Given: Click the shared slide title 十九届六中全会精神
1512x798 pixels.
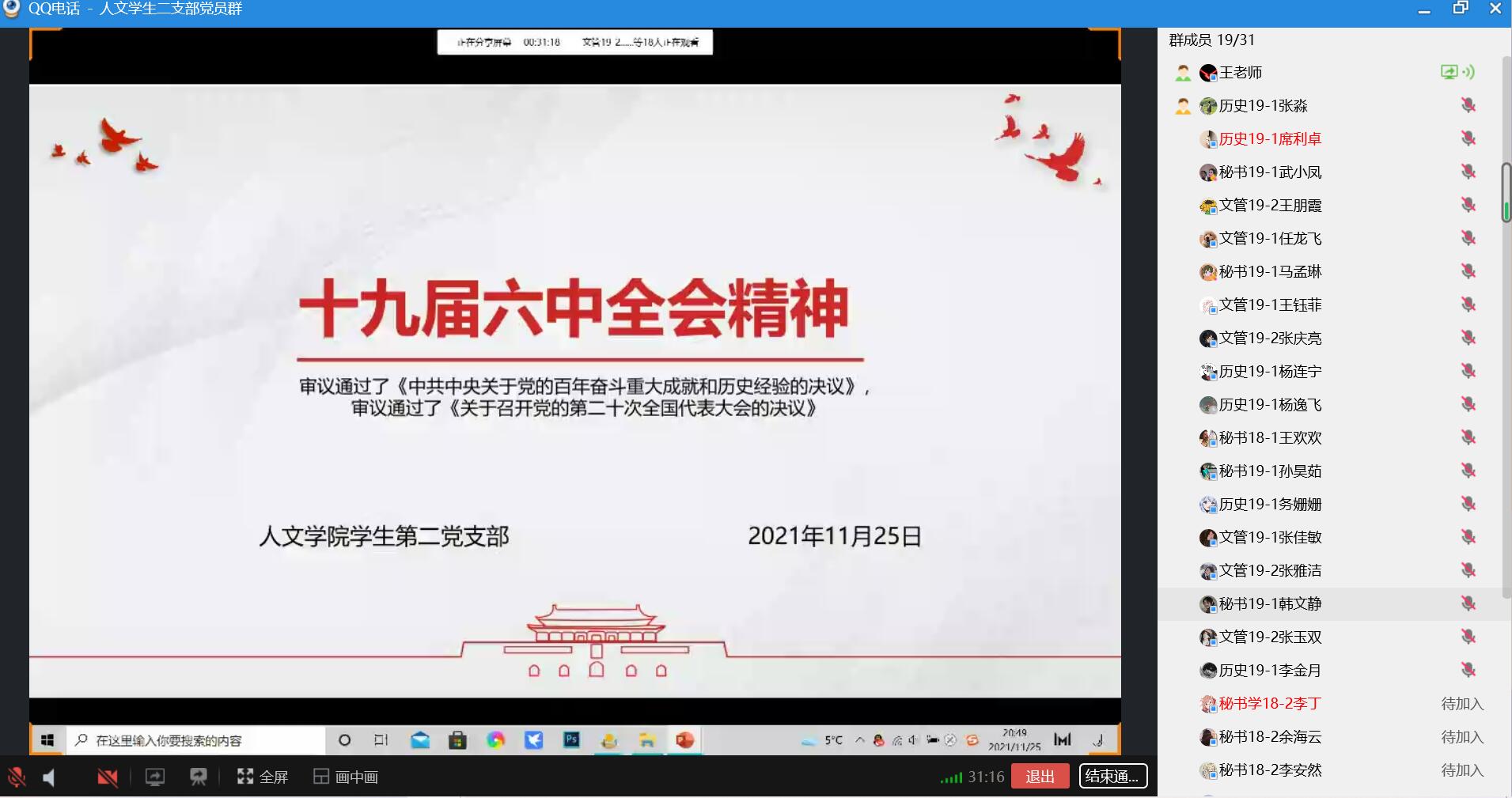Looking at the screenshot, I should pyautogui.click(x=574, y=309).
